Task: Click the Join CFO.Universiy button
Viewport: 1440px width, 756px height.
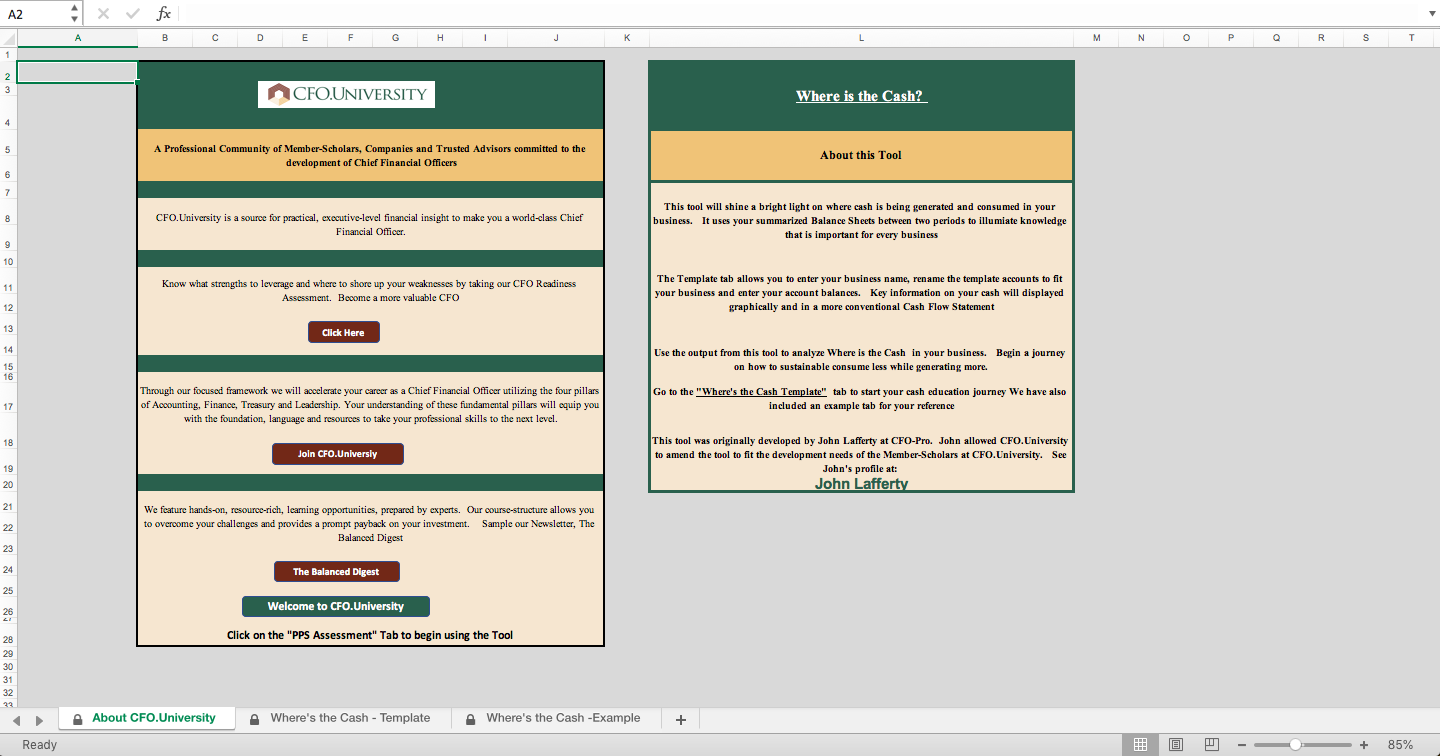Action: click(338, 454)
